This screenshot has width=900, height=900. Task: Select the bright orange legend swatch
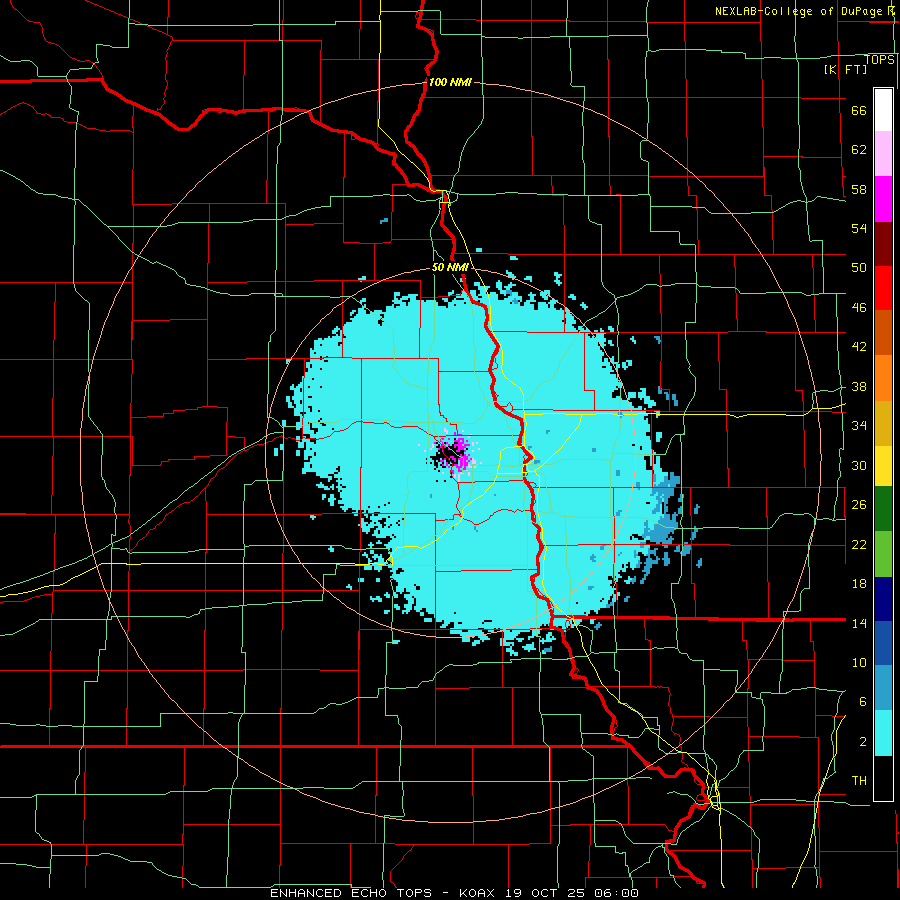tap(883, 378)
